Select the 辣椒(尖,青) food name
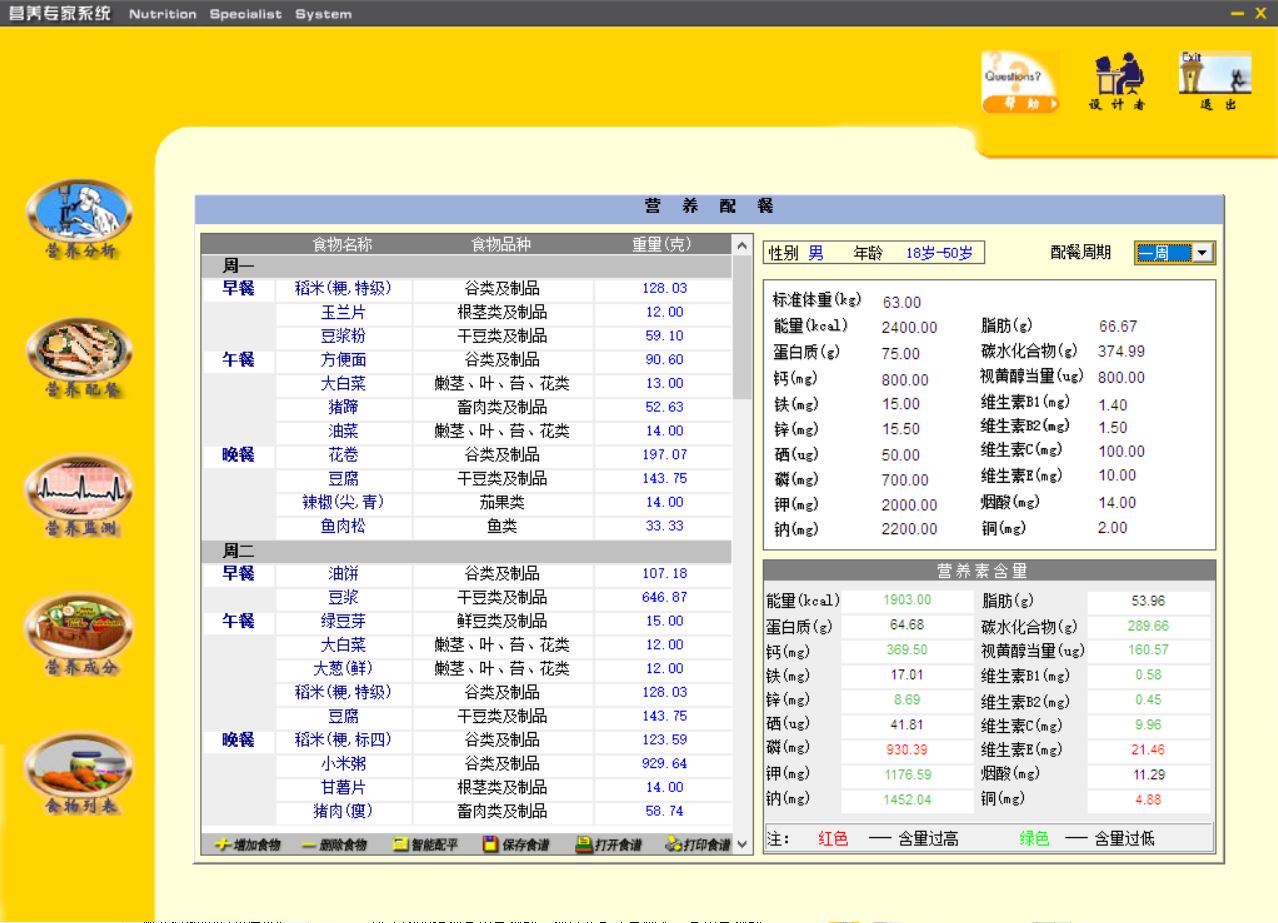 click(342, 503)
